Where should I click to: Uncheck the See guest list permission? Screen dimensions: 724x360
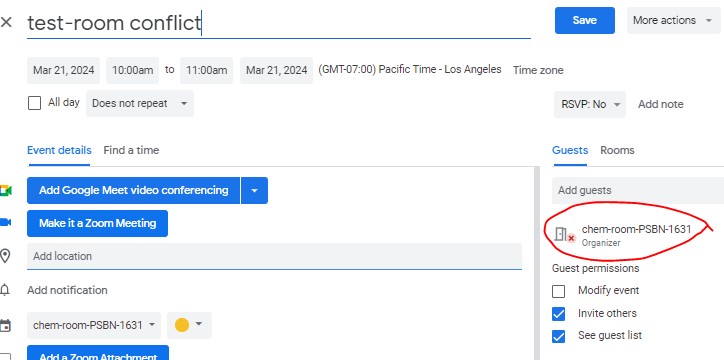pyautogui.click(x=559, y=336)
